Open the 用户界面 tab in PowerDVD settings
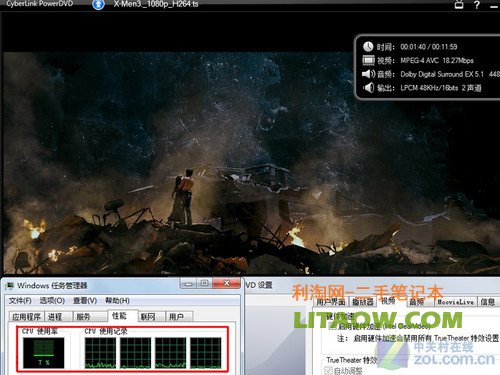 point(331,302)
